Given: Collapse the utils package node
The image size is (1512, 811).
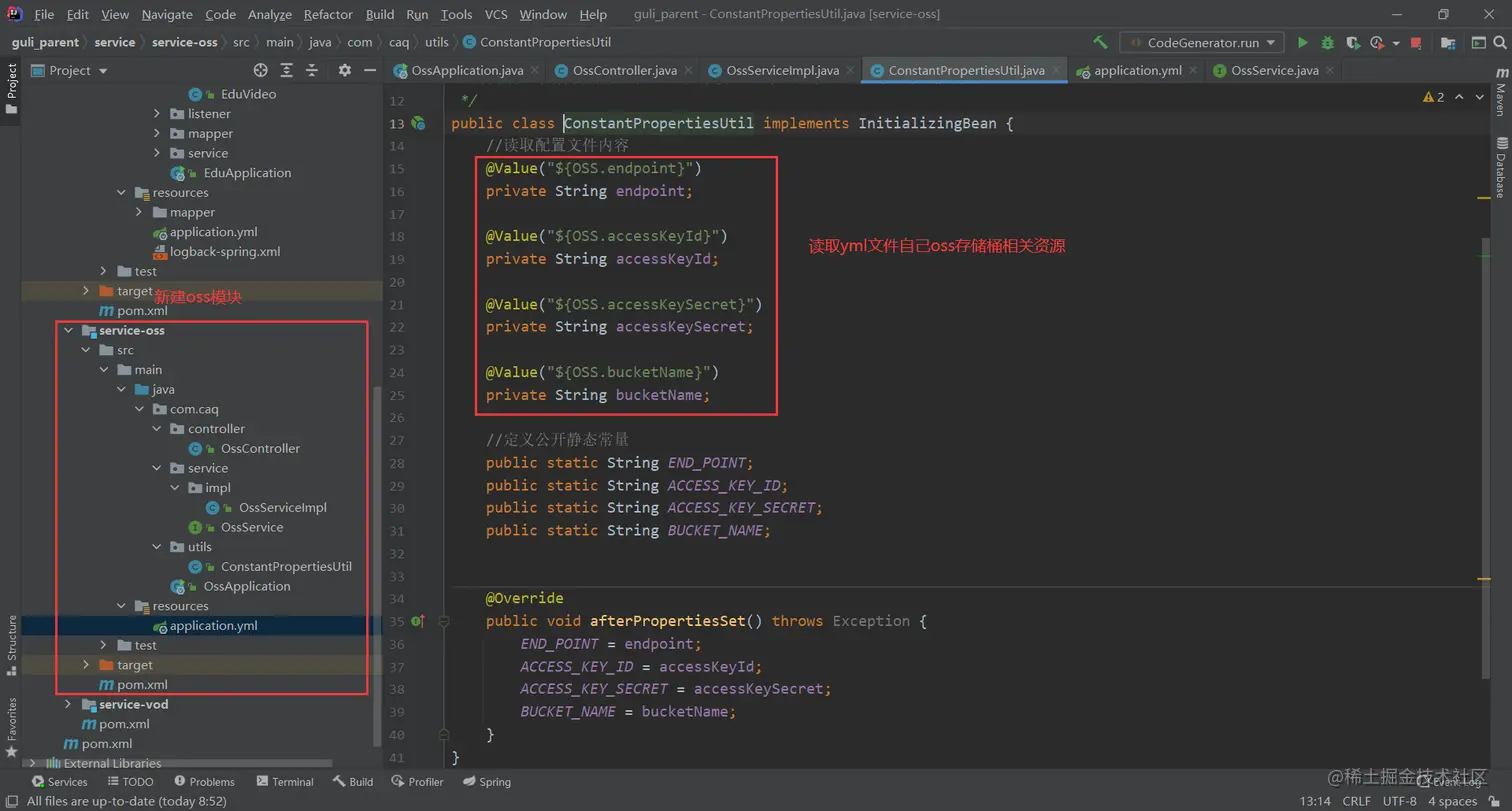Looking at the screenshot, I should click(x=157, y=547).
